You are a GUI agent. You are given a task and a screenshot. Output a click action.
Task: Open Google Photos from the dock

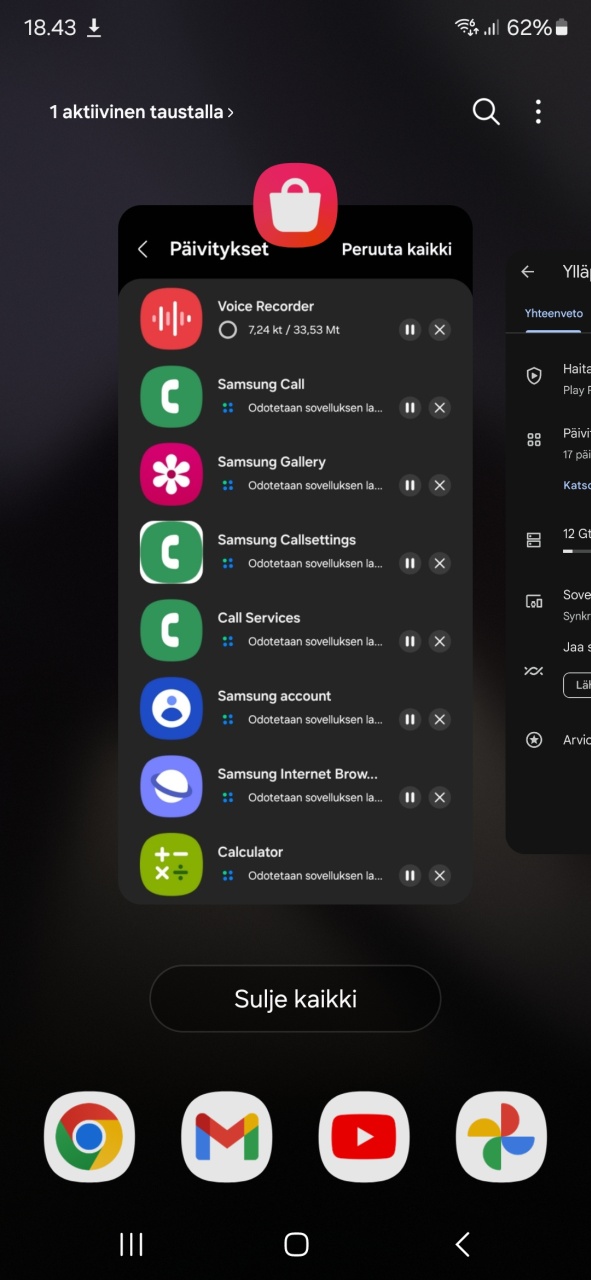(x=501, y=1137)
